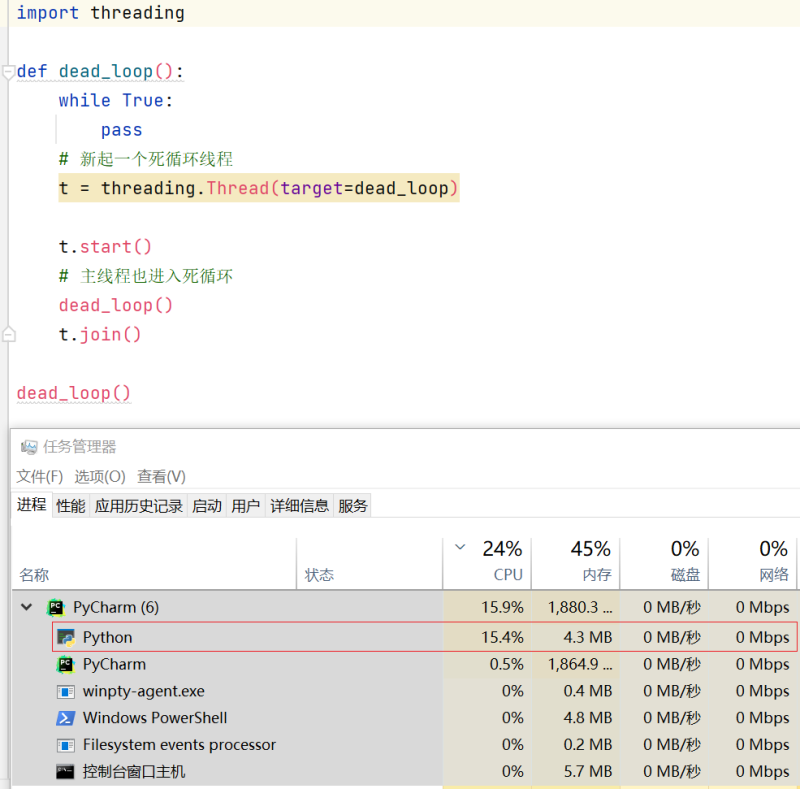Open the 文件(F) menu
Image resolution: width=800 pixels, height=789 pixels.
39,476
